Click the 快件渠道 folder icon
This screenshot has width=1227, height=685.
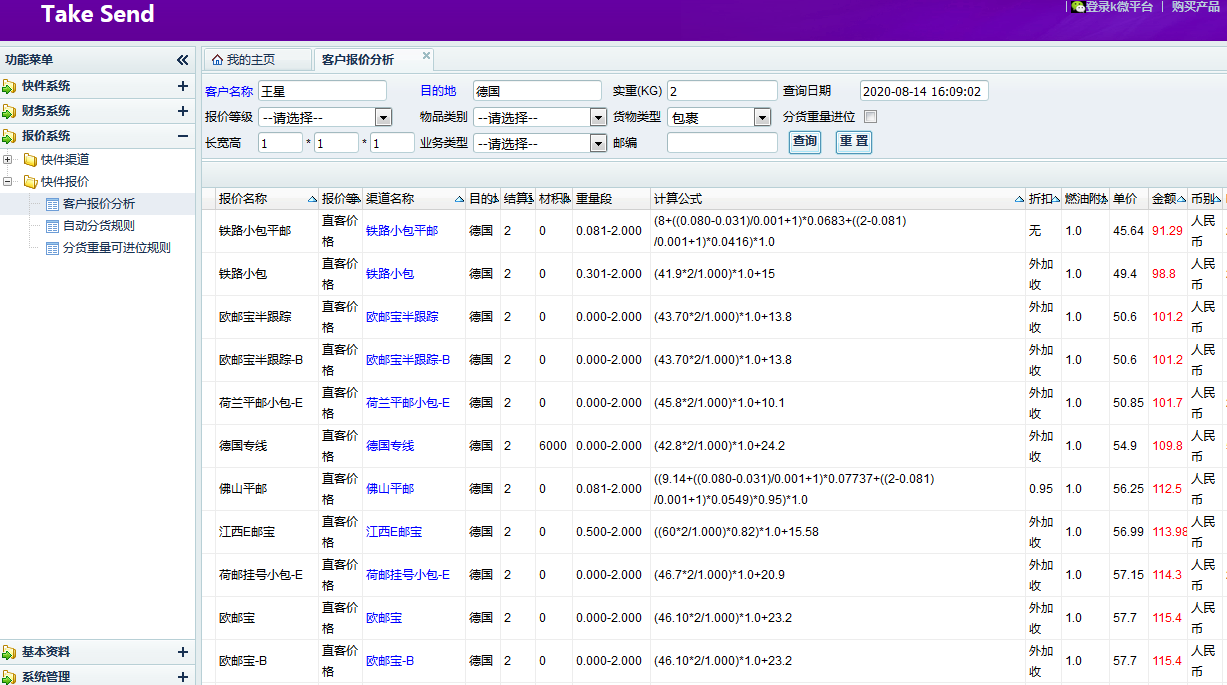(30, 160)
